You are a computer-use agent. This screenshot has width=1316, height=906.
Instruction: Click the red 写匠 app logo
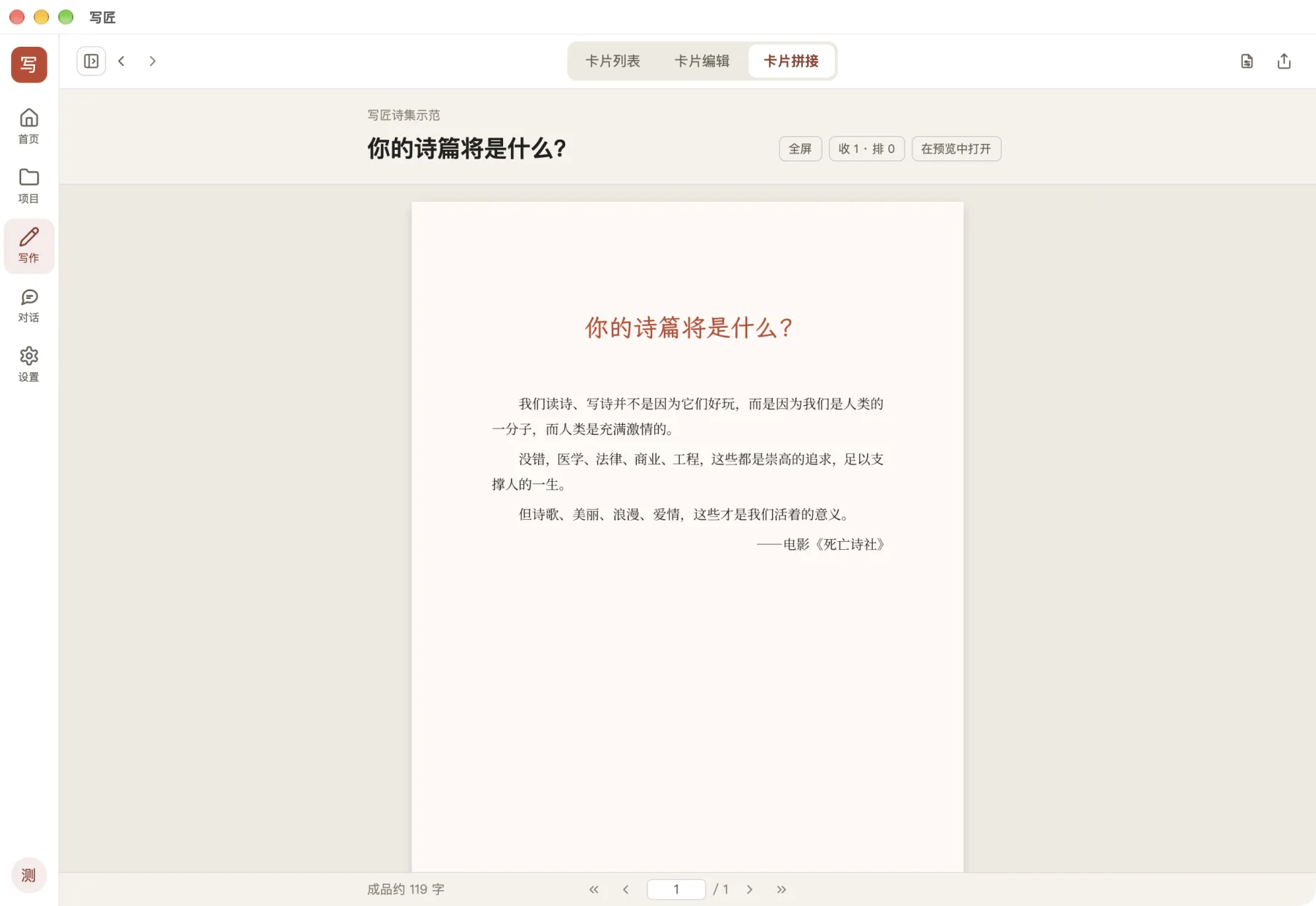tap(29, 64)
